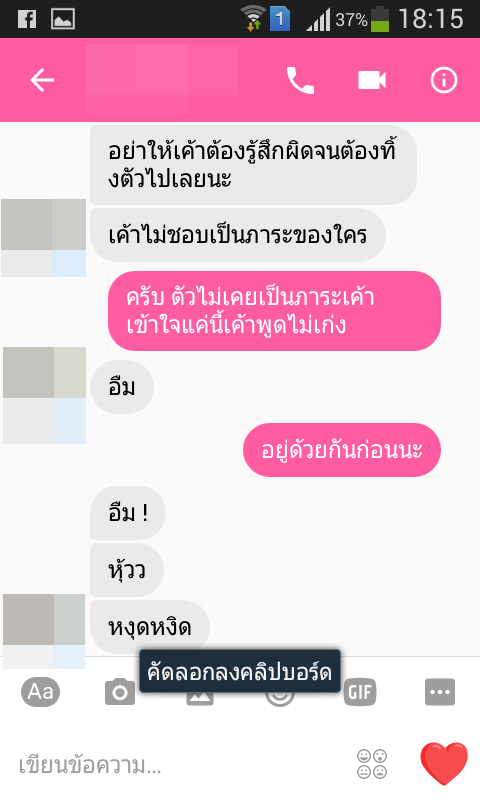Go back using the arrow icon

tap(42, 80)
